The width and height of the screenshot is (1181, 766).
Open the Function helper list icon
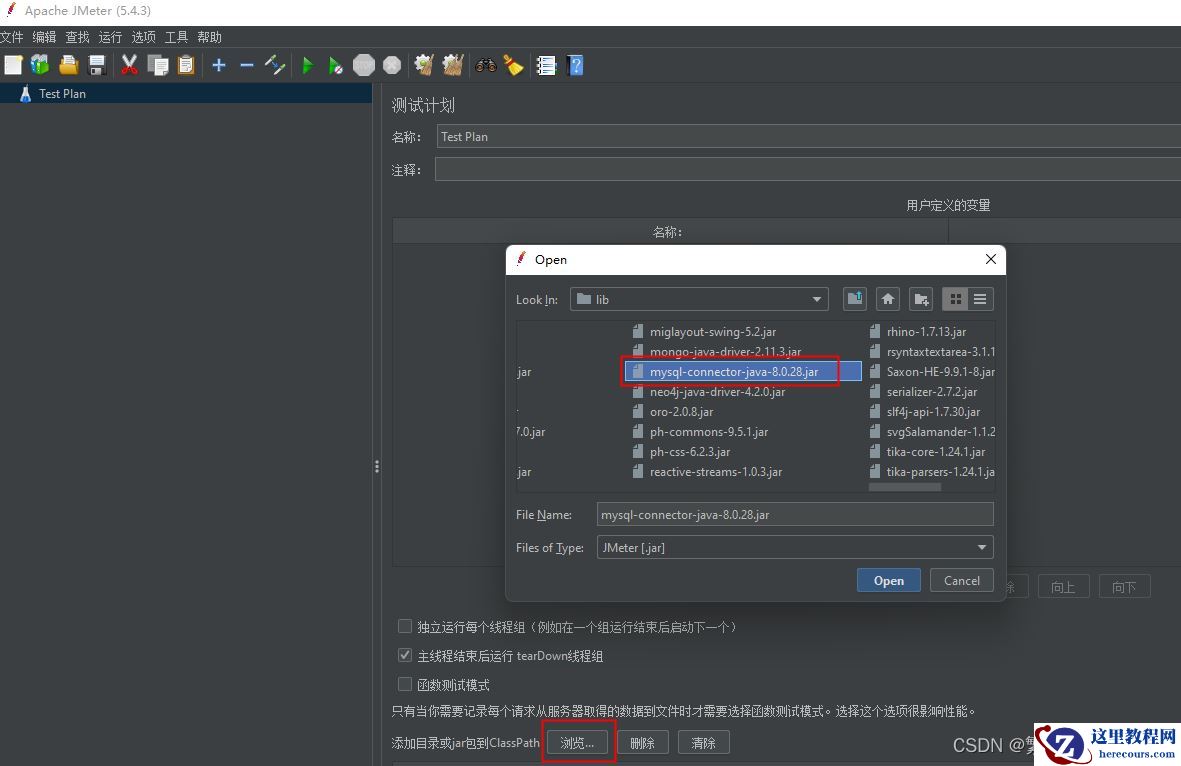tap(546, 66)
